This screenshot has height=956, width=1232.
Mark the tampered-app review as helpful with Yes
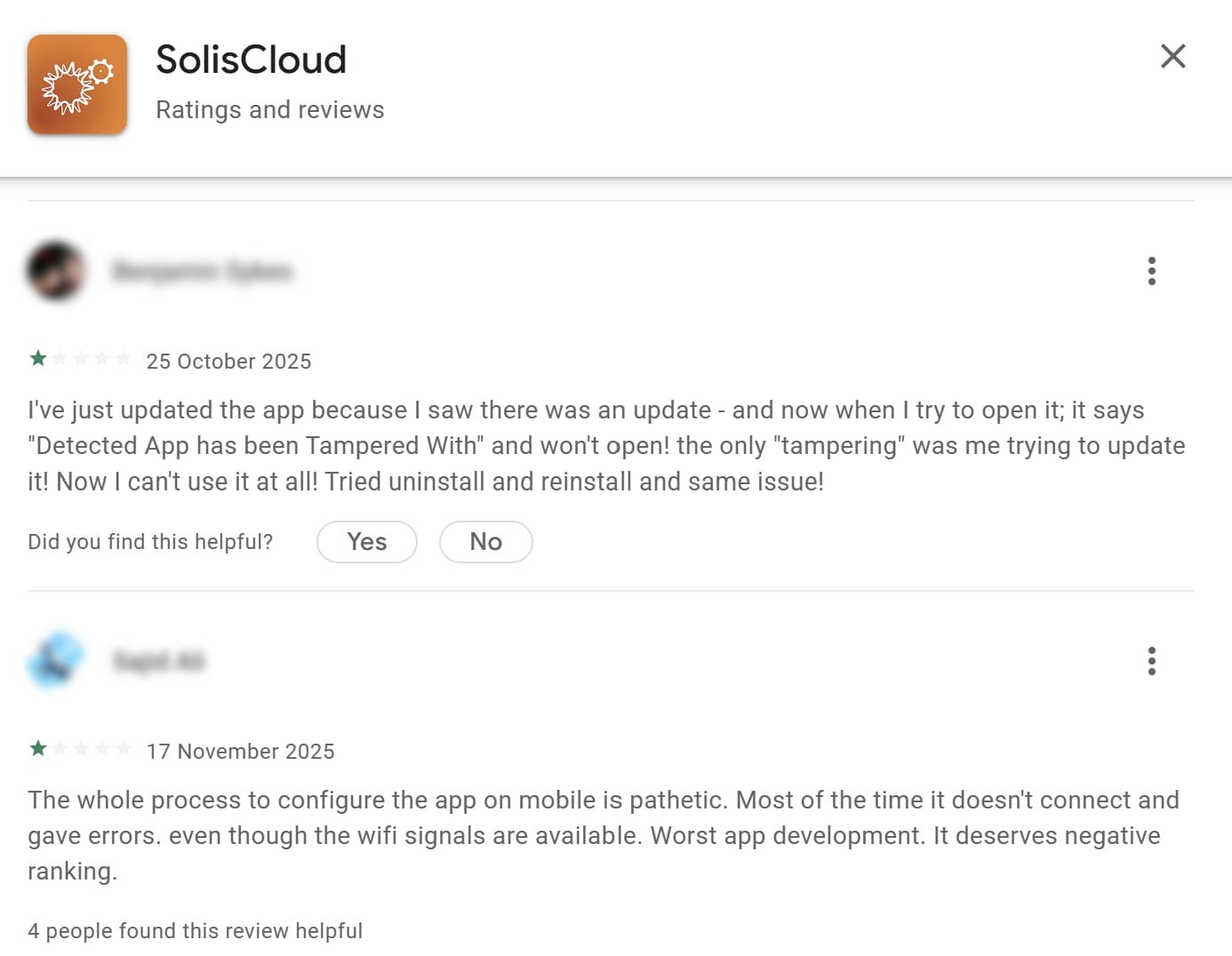click(x=366, y=541)
